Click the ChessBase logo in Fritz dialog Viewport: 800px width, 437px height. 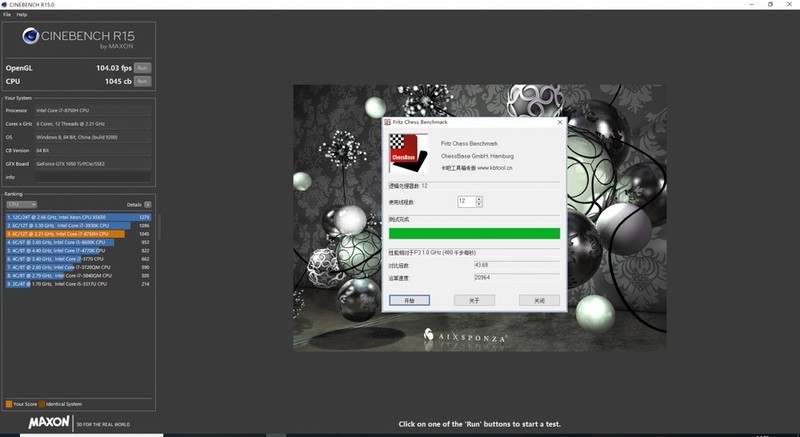[408, 153]
